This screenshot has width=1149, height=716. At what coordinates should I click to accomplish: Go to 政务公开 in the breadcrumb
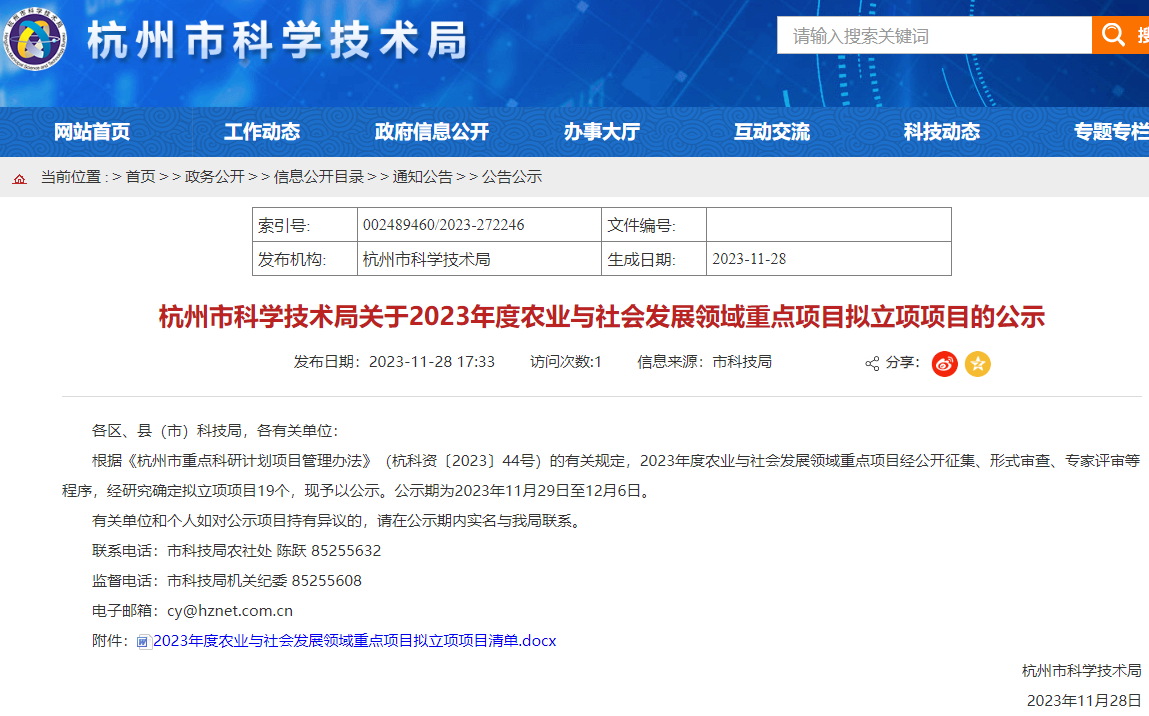pos(214,177)
